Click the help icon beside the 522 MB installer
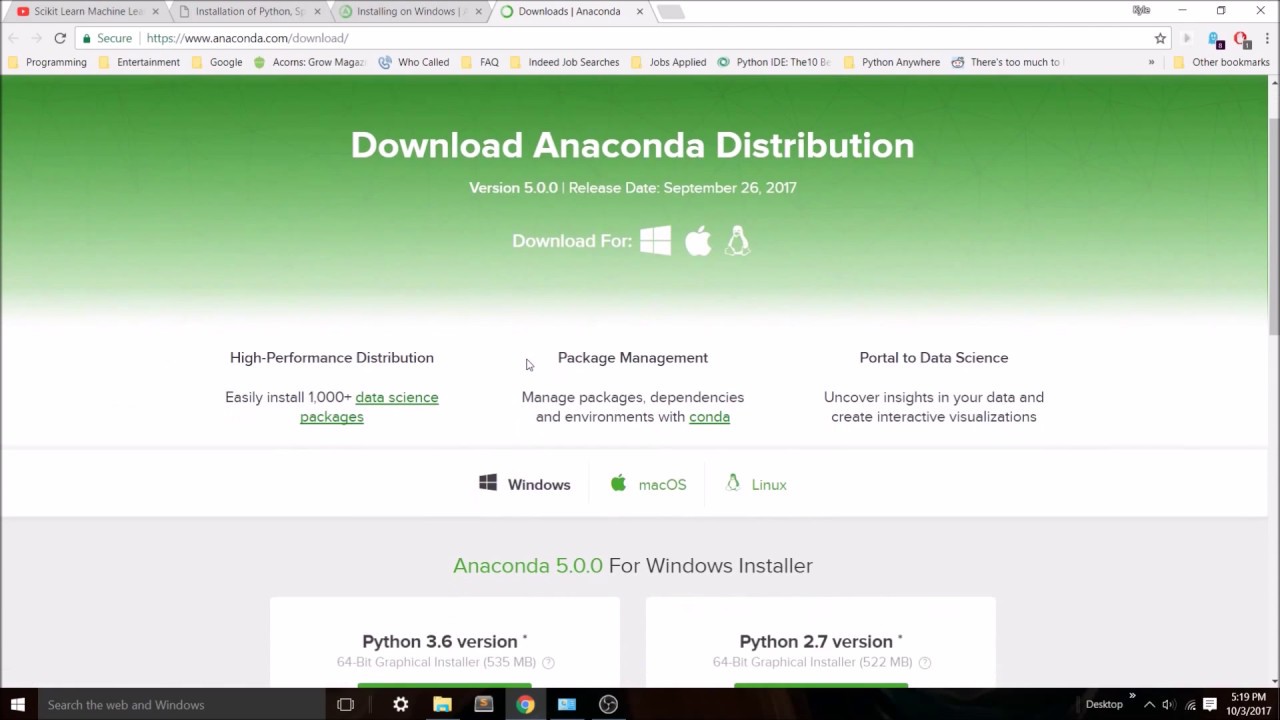 (x=925, y=663)
